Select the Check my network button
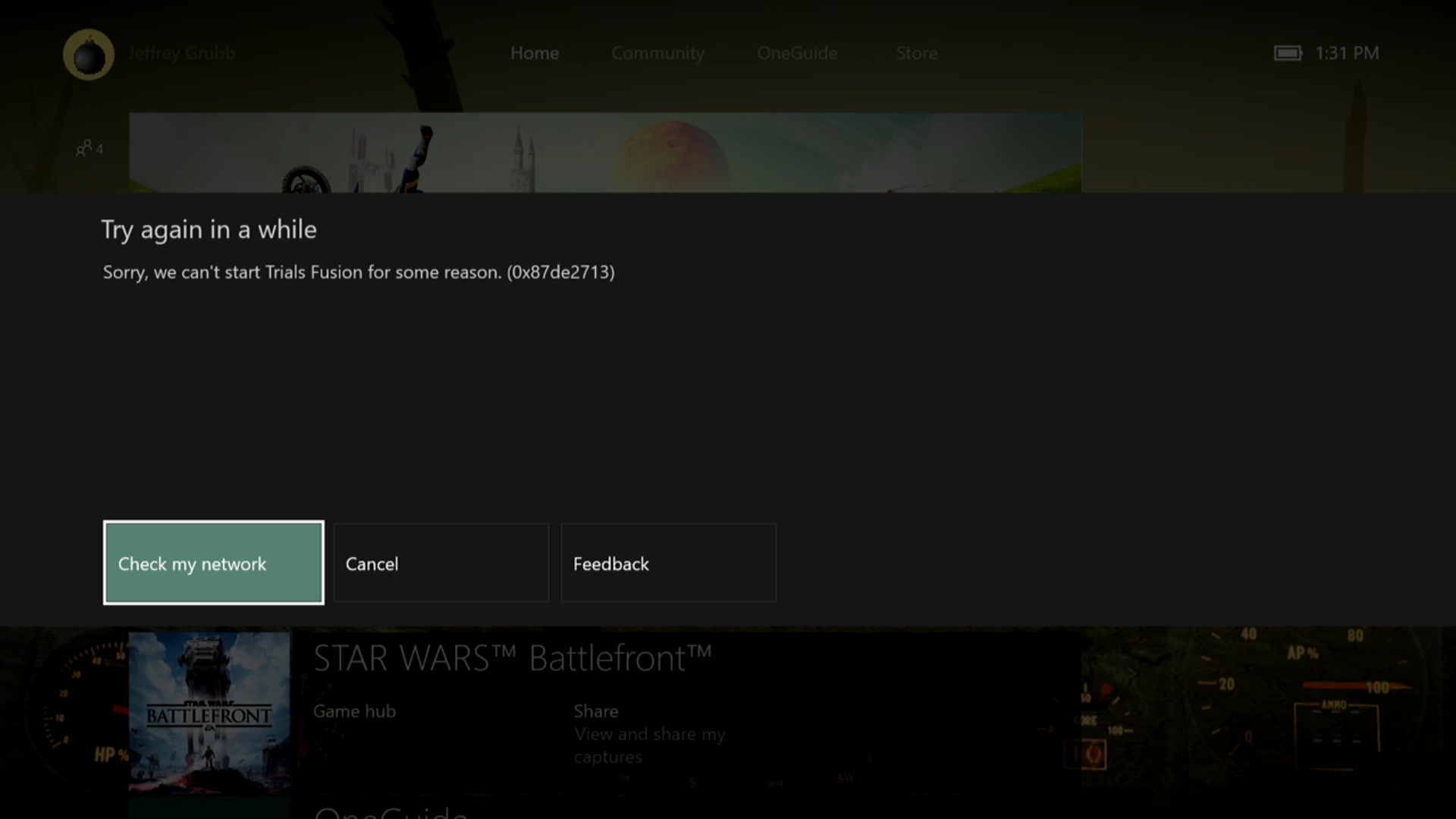Viewport: 1456px width, 819px height. (213, 563)
